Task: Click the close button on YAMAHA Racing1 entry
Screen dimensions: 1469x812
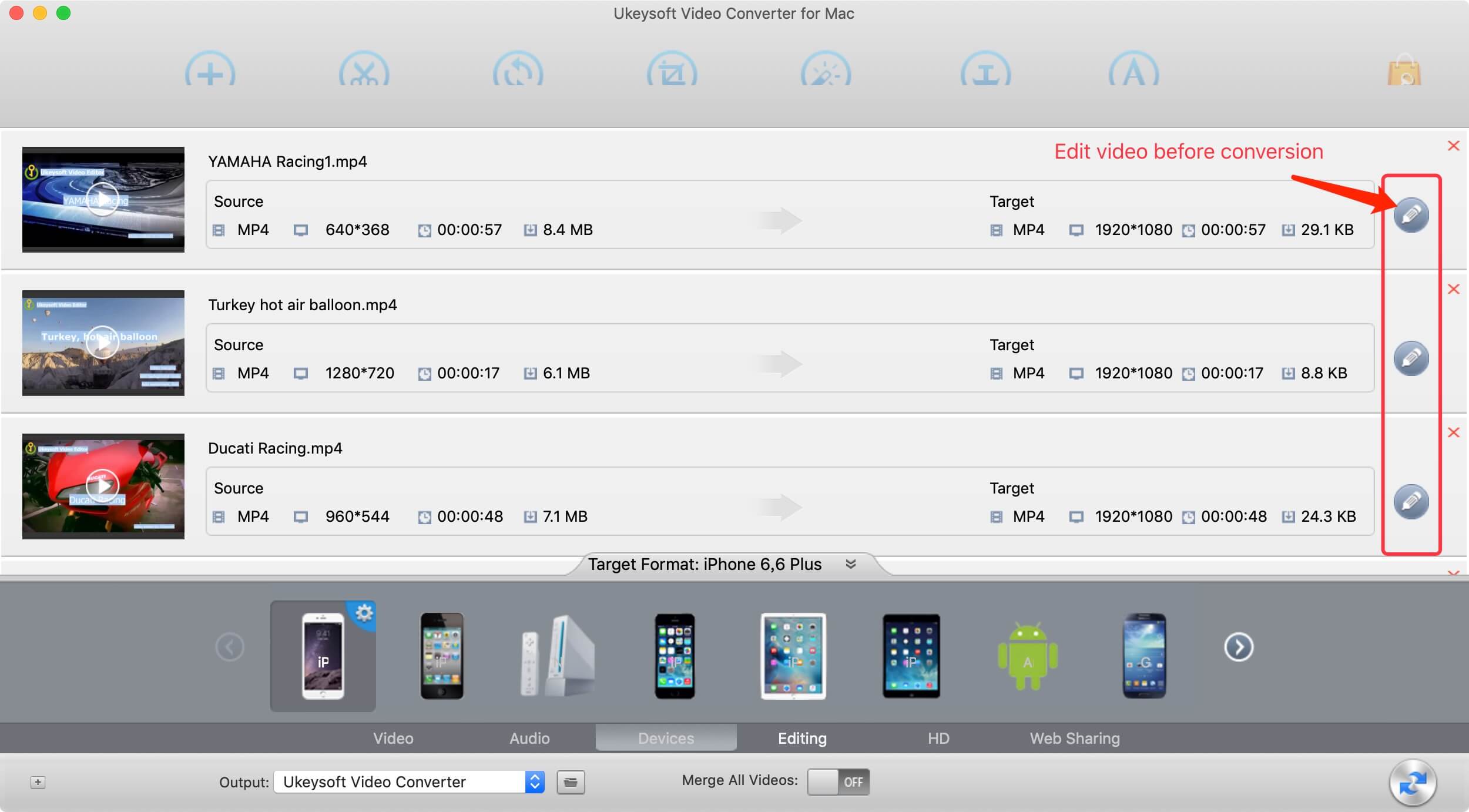Action: pyautogui.click(x=1452, y=145)
